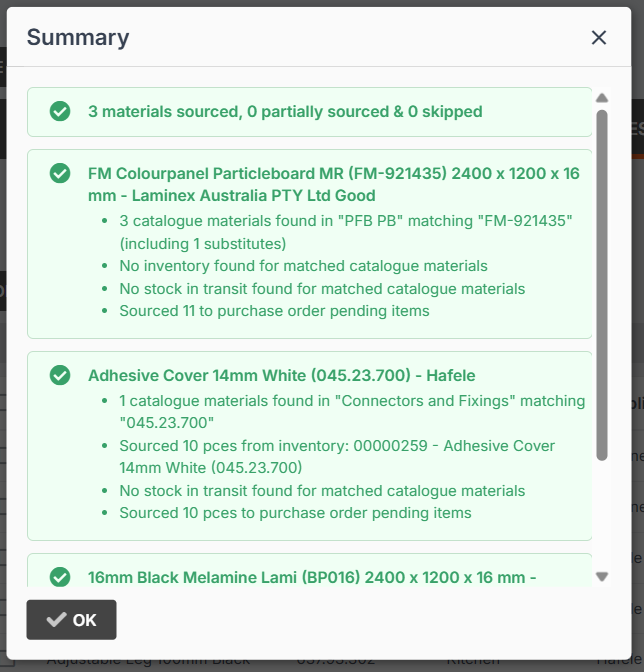Click the 'Adhesive Cover 14mm White (045.23.700) - Hafele' heading
The image size is (644, 672).
pyautogui.click(x=282, y=375)
